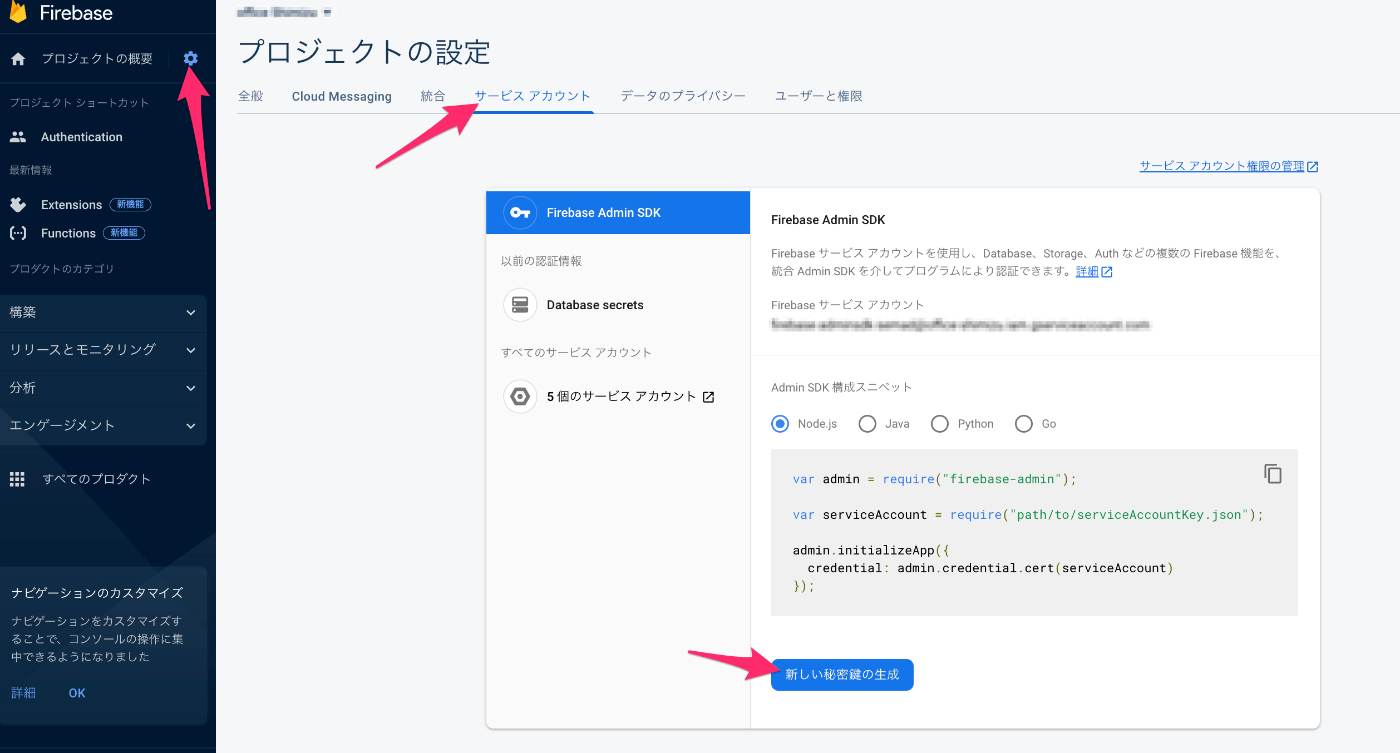Open the project selector dropdown at top
The height and width of the screenshot is (753, 1400).
click(285, 13)
